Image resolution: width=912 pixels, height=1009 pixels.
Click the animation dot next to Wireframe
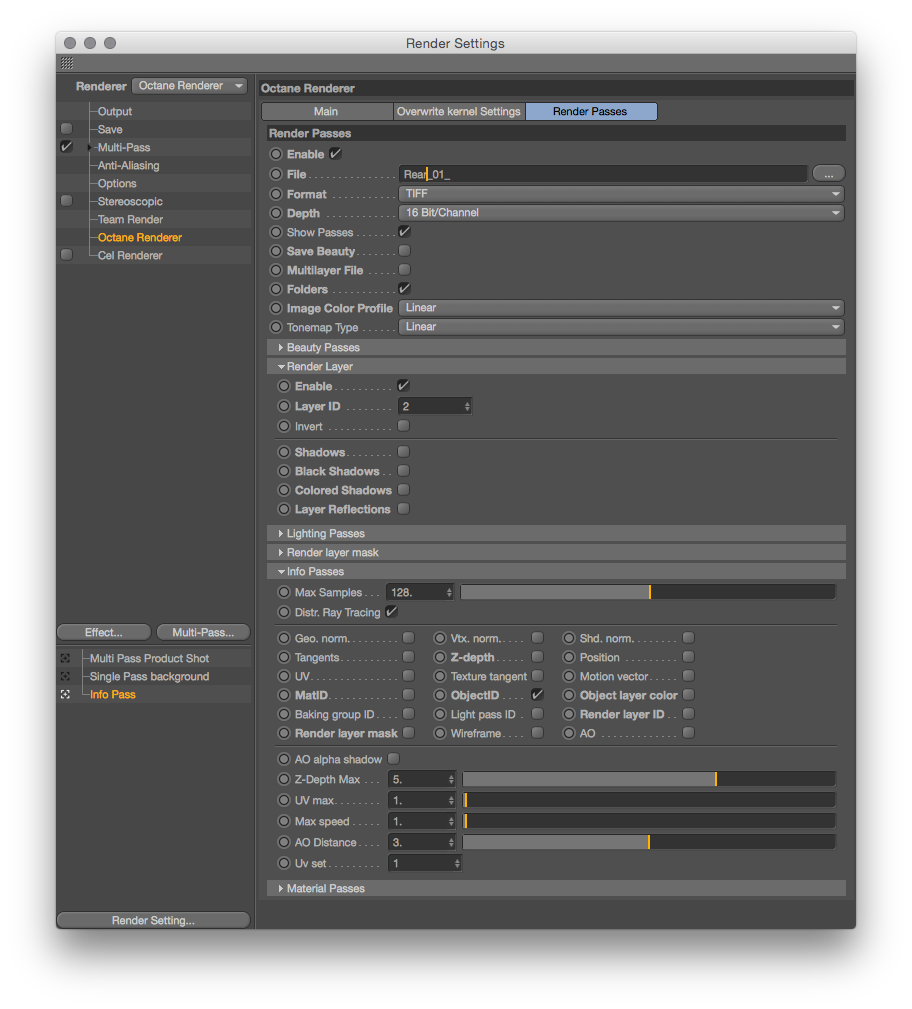(440, 733)
